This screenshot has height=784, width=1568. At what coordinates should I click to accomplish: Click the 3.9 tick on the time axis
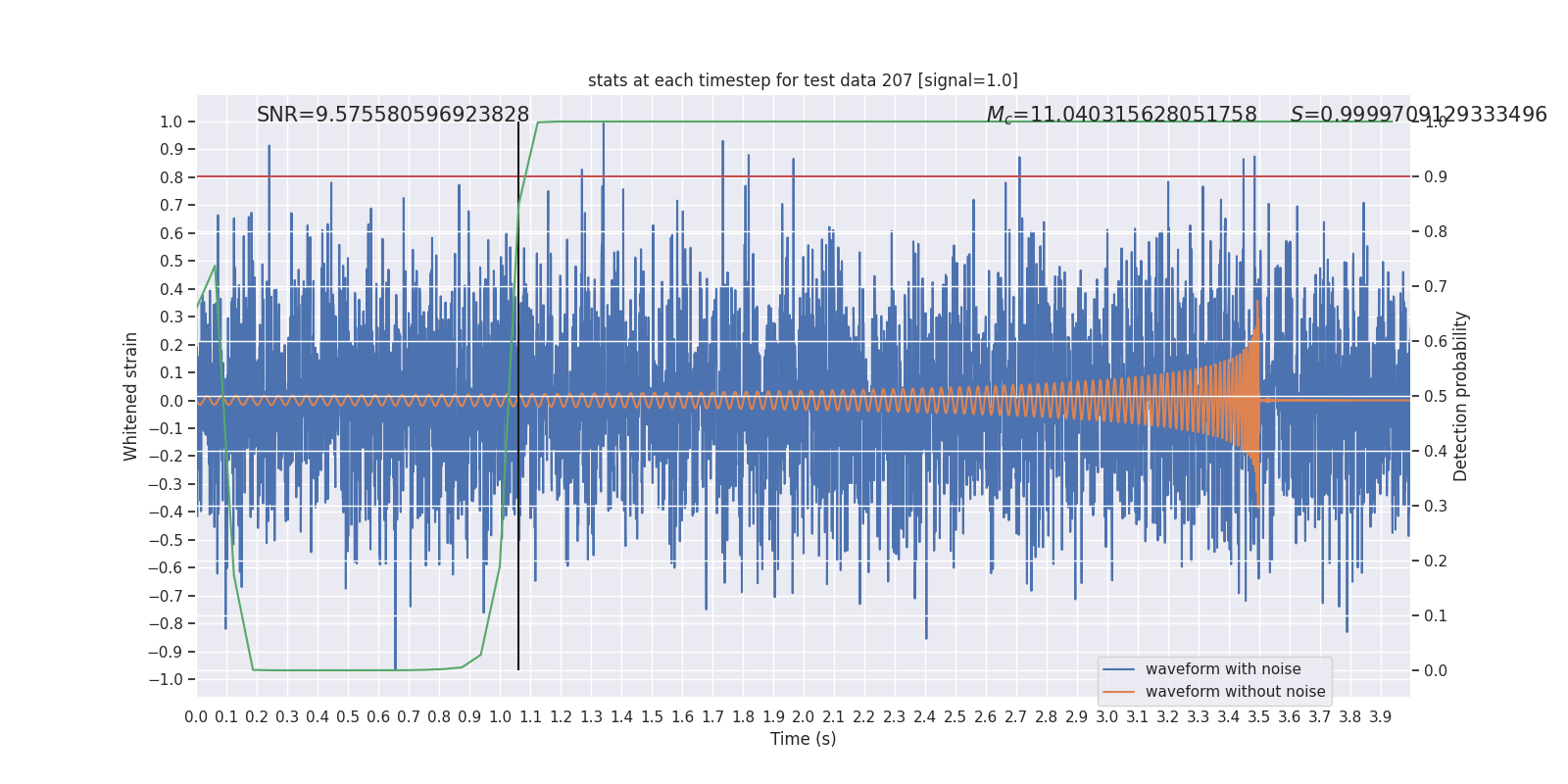[1381, 717]
